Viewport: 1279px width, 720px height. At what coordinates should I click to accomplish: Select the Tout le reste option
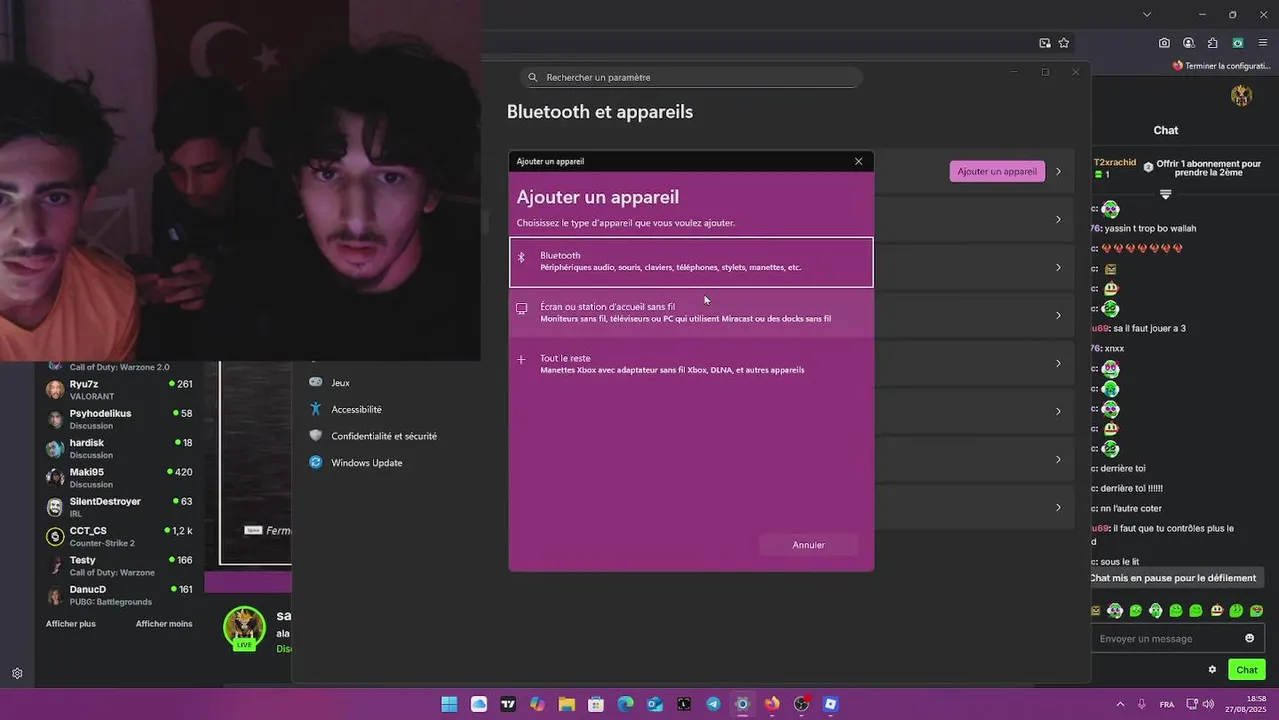pyautogui.click(x=691, y=364)
